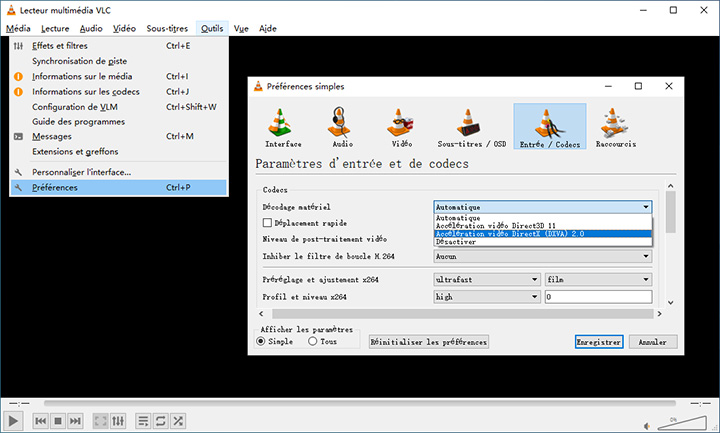
Task: Toggle random shuffle playback
Action: pyautogui.click(x=178, y=421)
